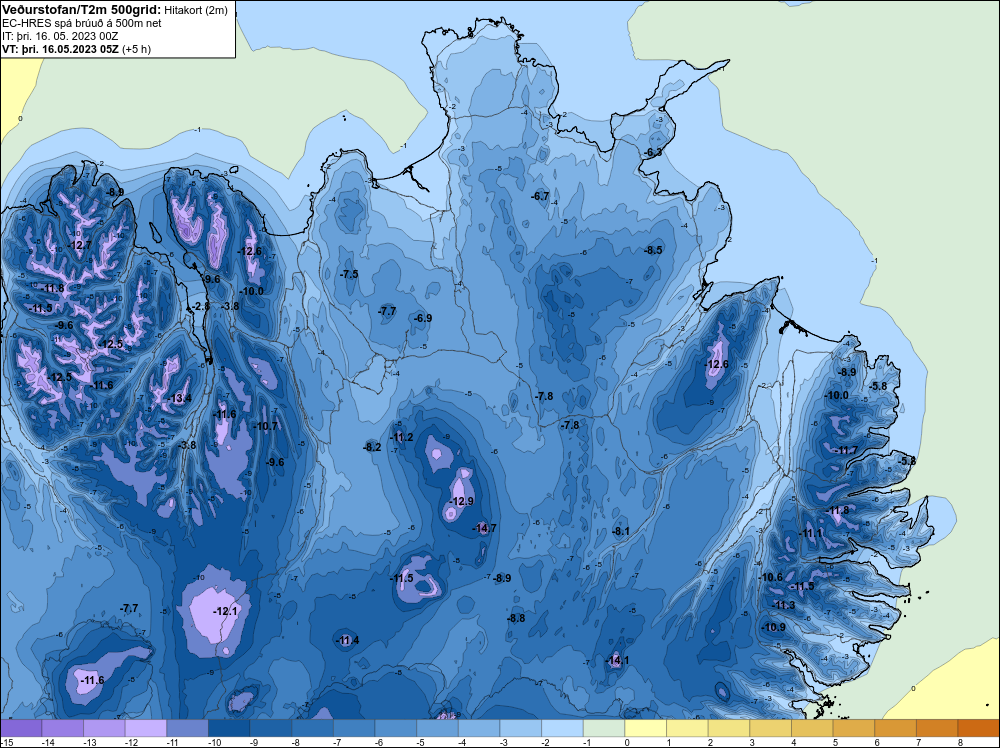Click the -8.2 temperature value
1000x748 pixels.
pos(372,447)
